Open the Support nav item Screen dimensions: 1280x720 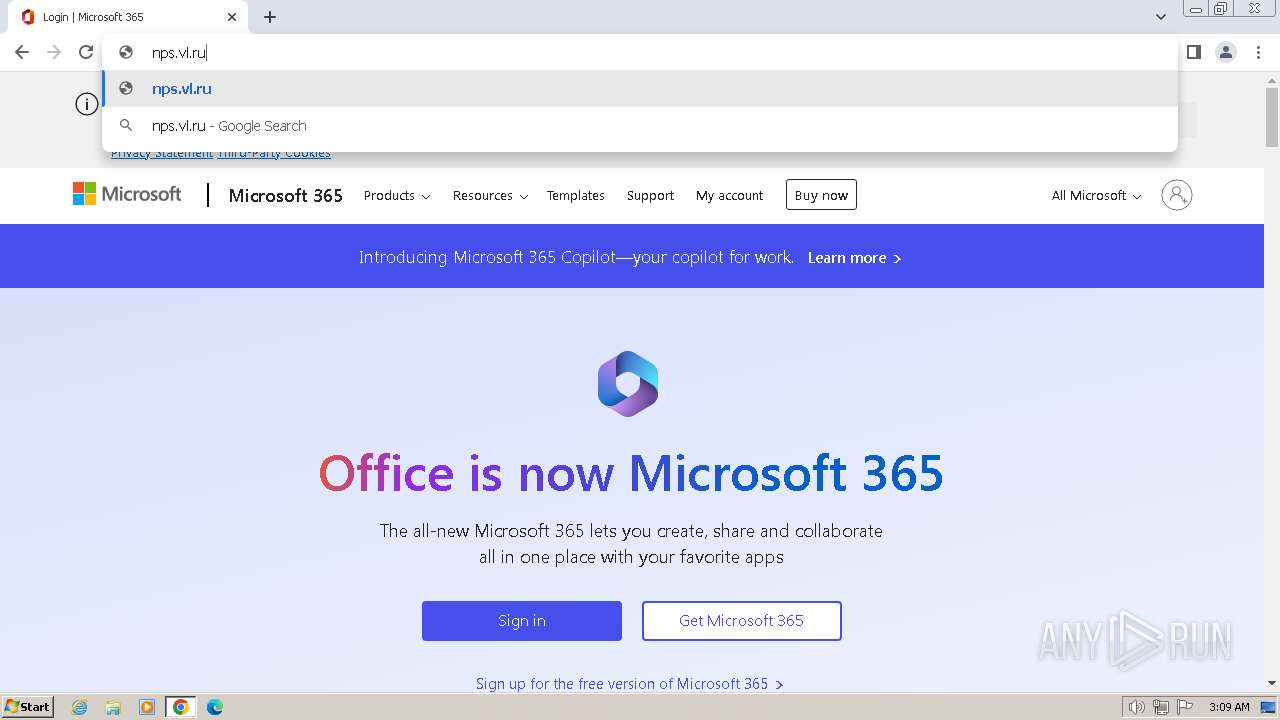650,196
